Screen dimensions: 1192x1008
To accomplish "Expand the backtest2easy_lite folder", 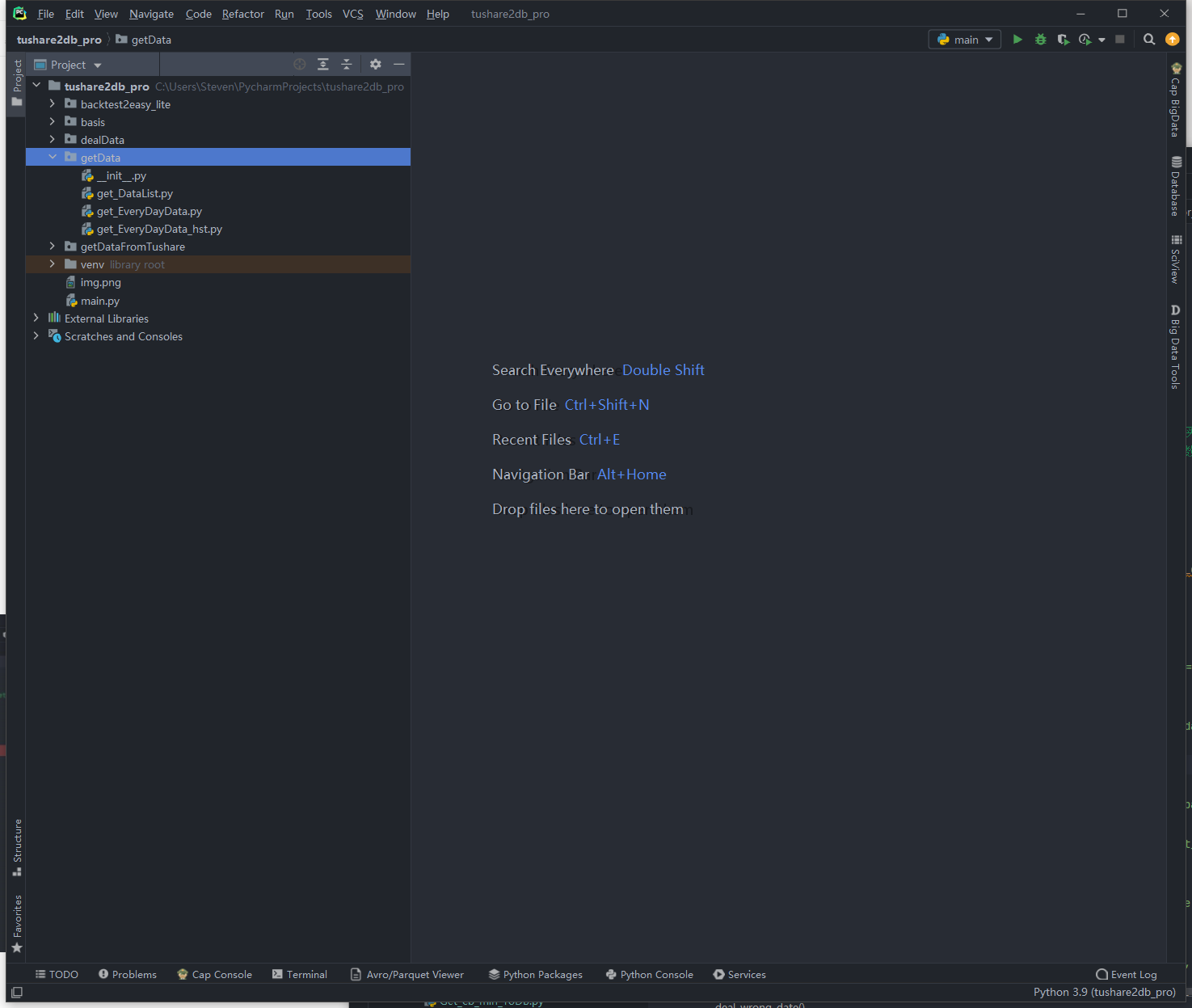I will (53, 104).
